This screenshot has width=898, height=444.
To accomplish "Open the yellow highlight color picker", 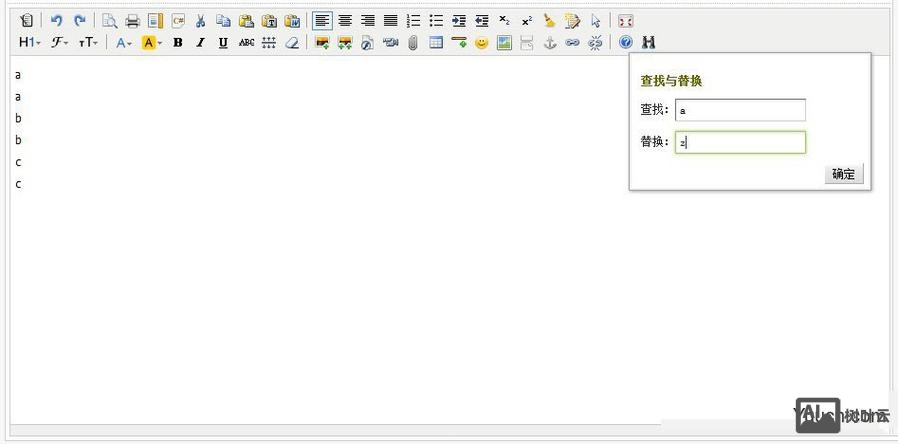I will [x=152, y=42].
